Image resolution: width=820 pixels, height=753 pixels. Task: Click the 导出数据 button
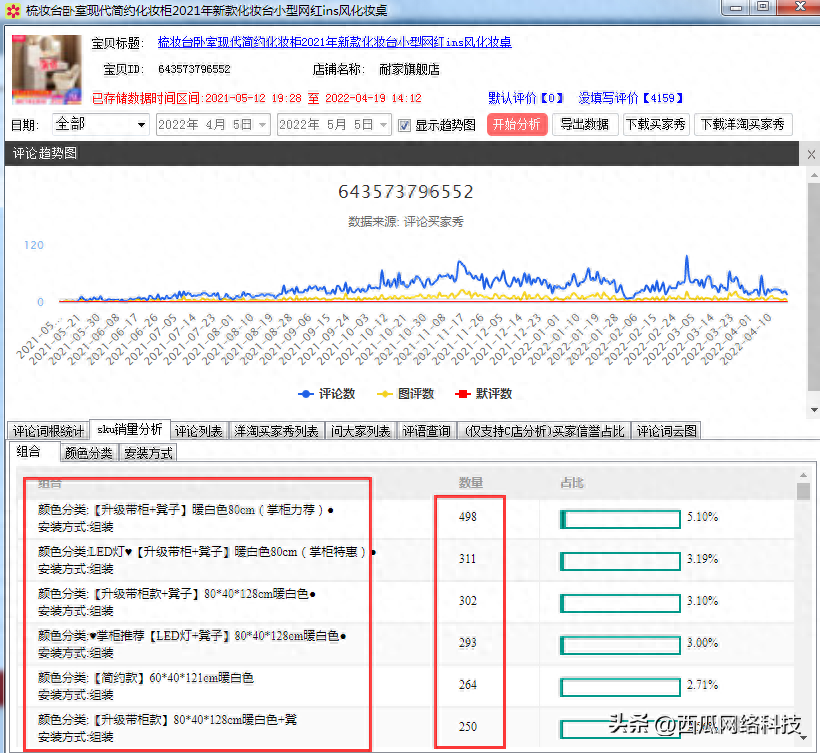tap(584, 125)
